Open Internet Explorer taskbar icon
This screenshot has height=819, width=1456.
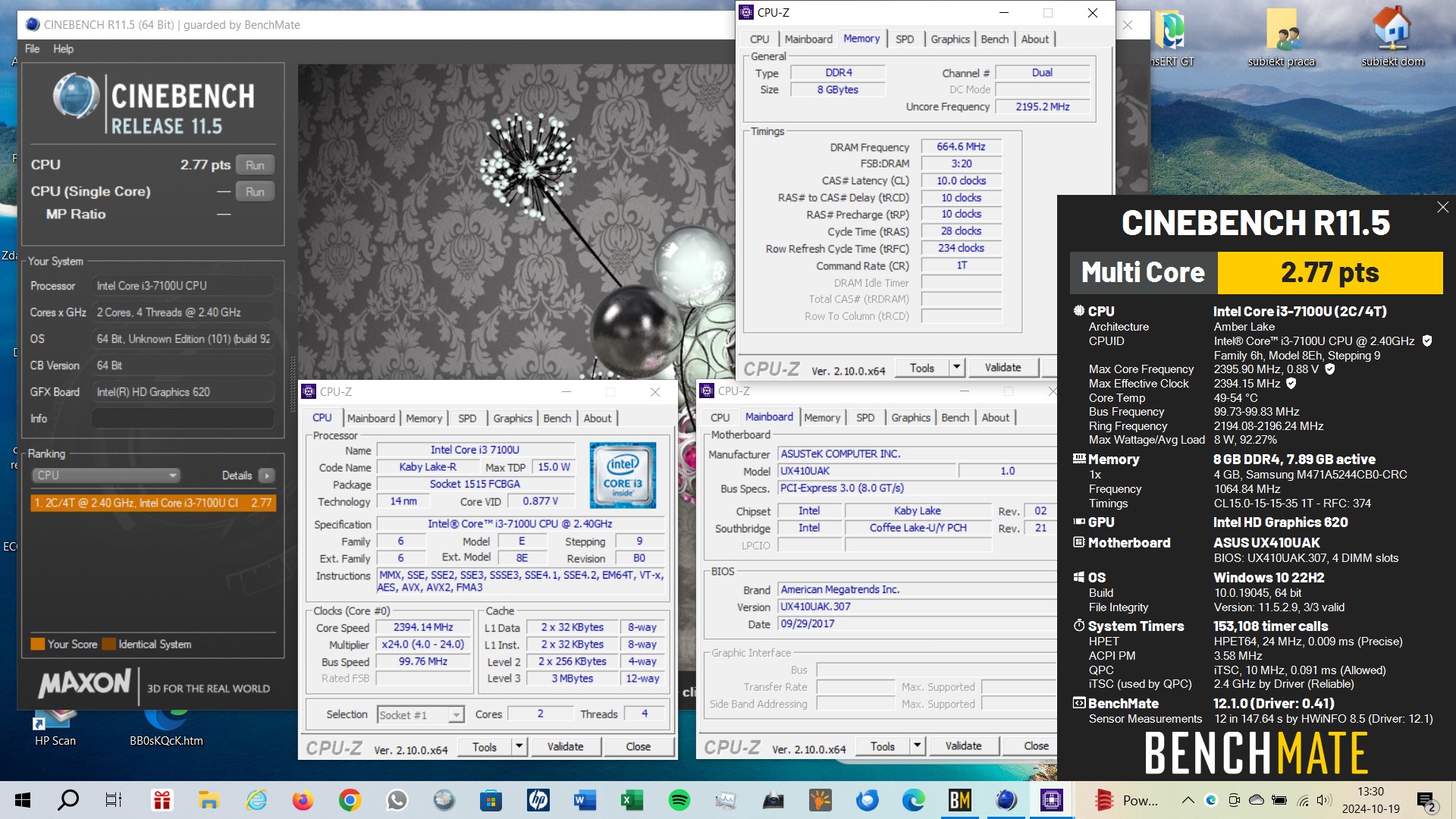click(256, 800)
